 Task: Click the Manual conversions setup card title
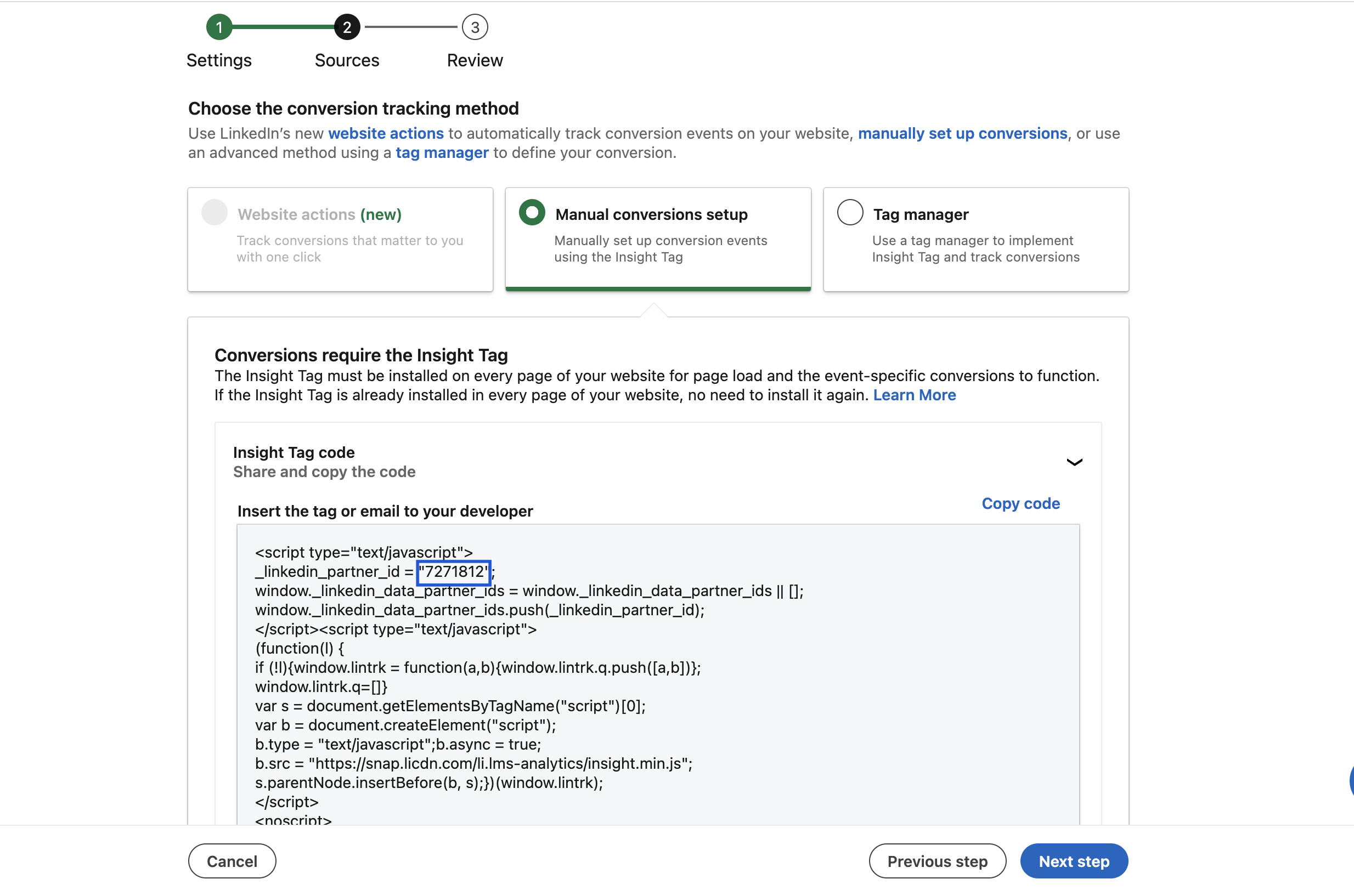(652, 214)
